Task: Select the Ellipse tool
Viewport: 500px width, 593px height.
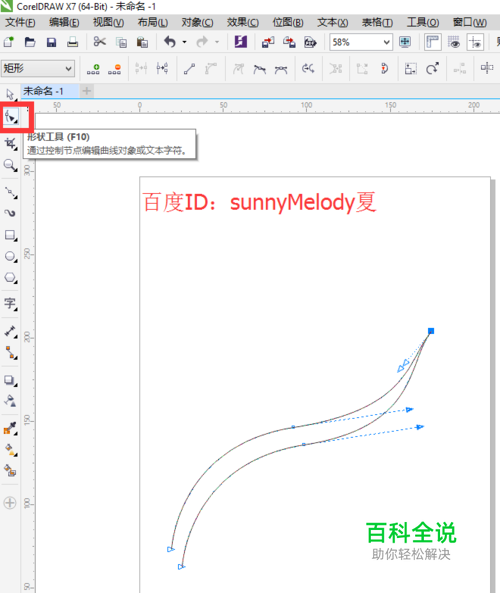Action: [x=10, y=256]
